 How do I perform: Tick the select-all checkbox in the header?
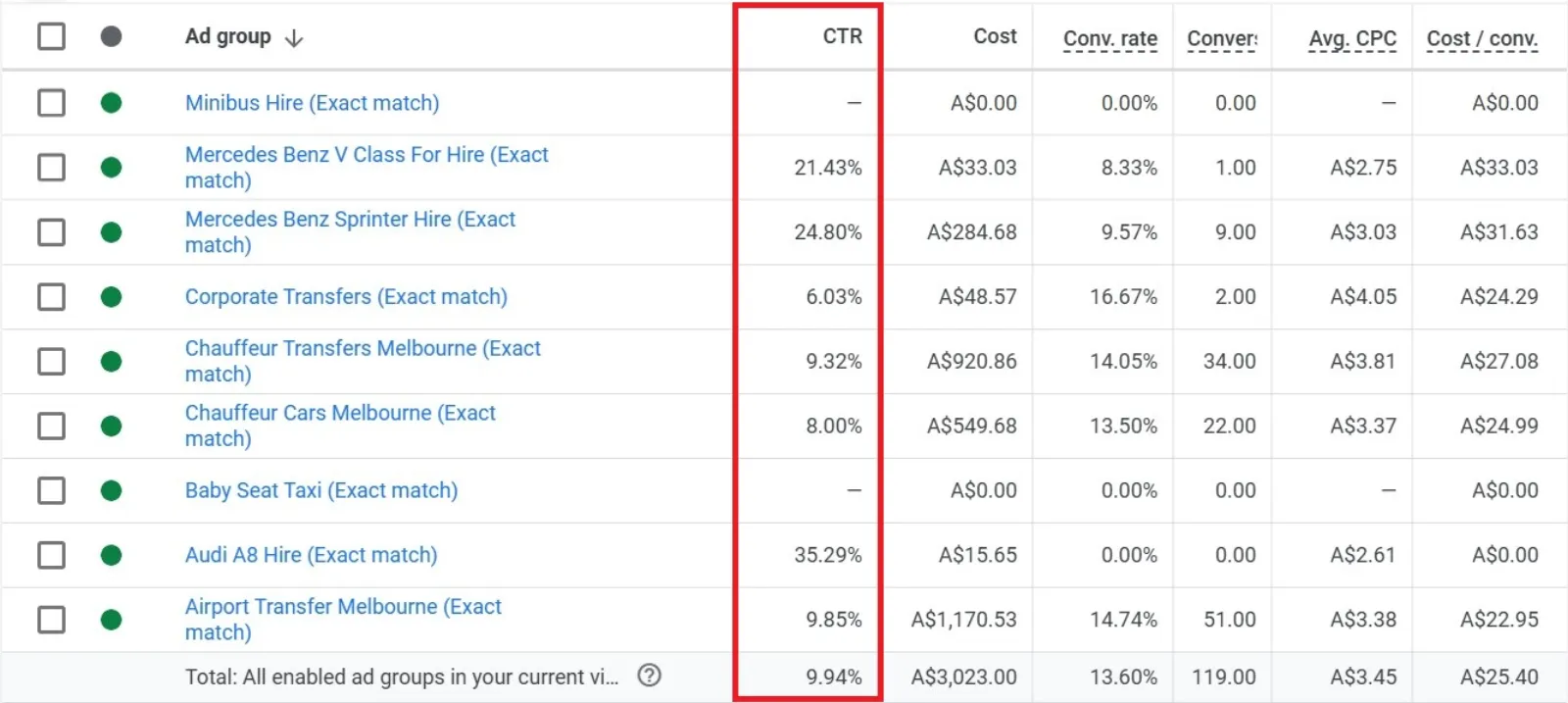click(x=51, y=36)
